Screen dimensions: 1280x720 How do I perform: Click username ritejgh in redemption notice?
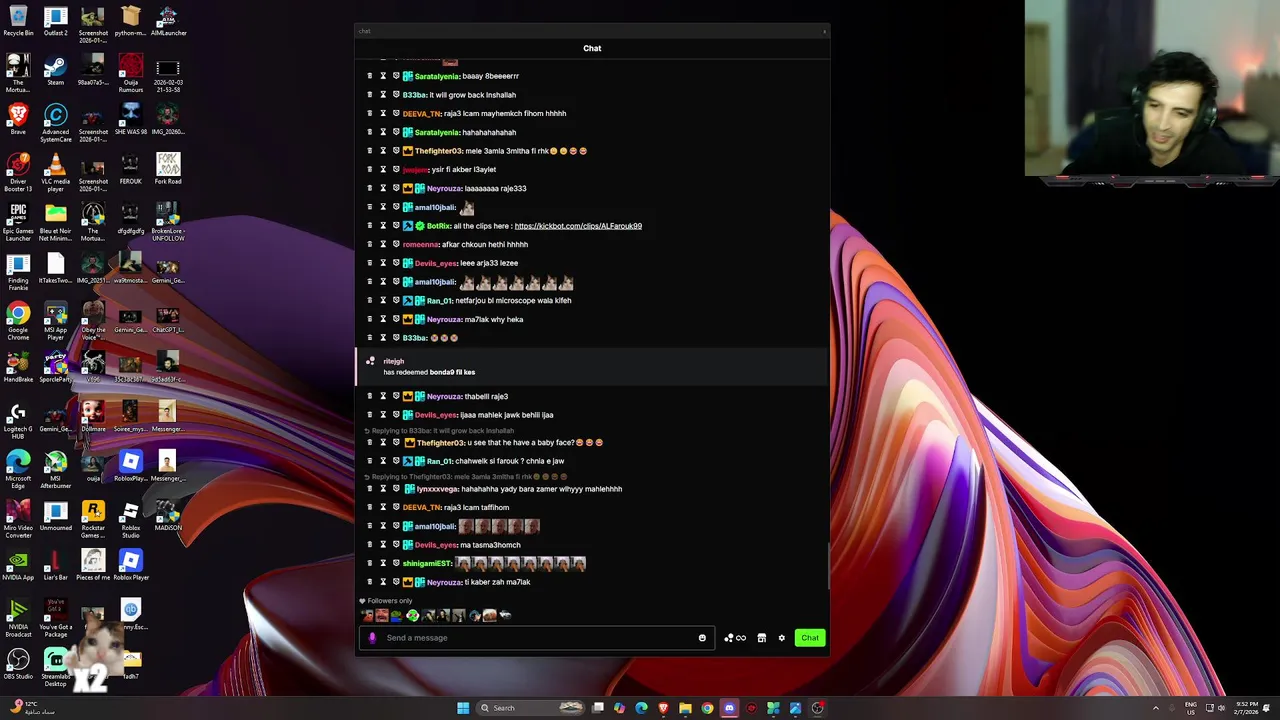pyautogui.click(x=393, y=361)
